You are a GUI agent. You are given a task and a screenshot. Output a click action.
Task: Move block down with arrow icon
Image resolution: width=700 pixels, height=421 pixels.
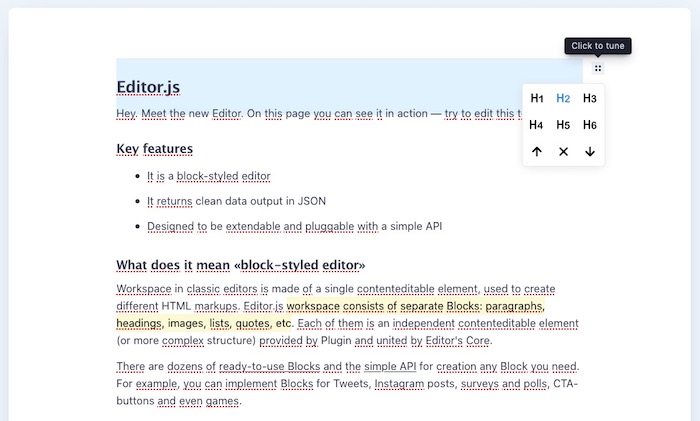coord(589,152)
